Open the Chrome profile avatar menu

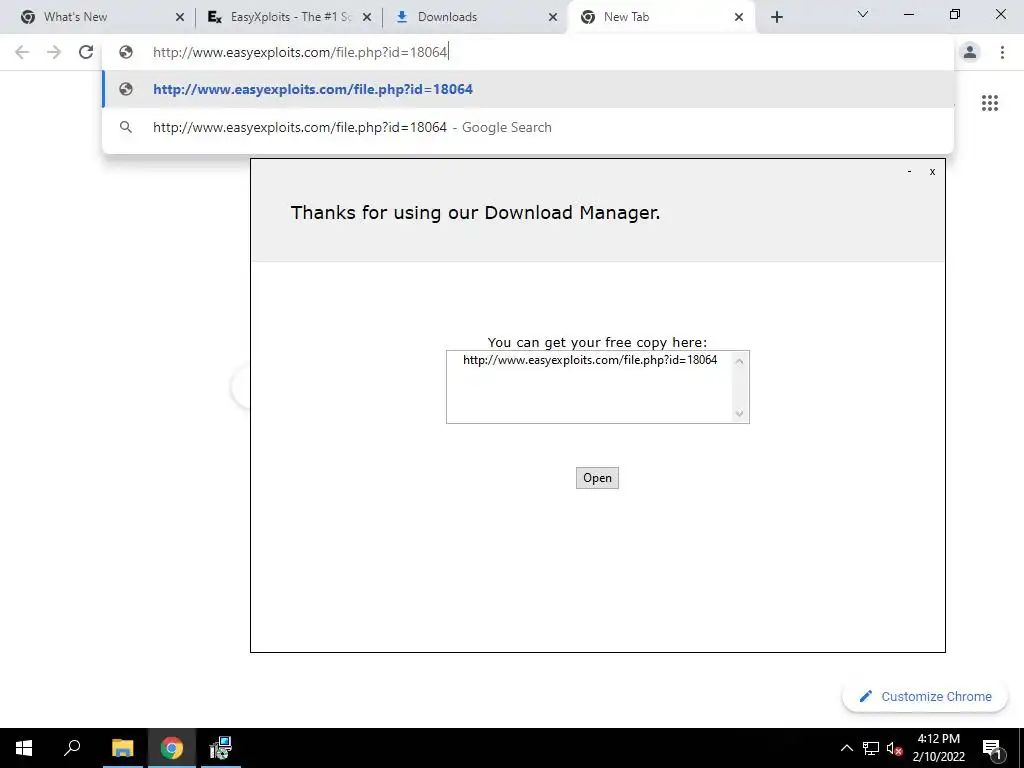coord(970,52)
